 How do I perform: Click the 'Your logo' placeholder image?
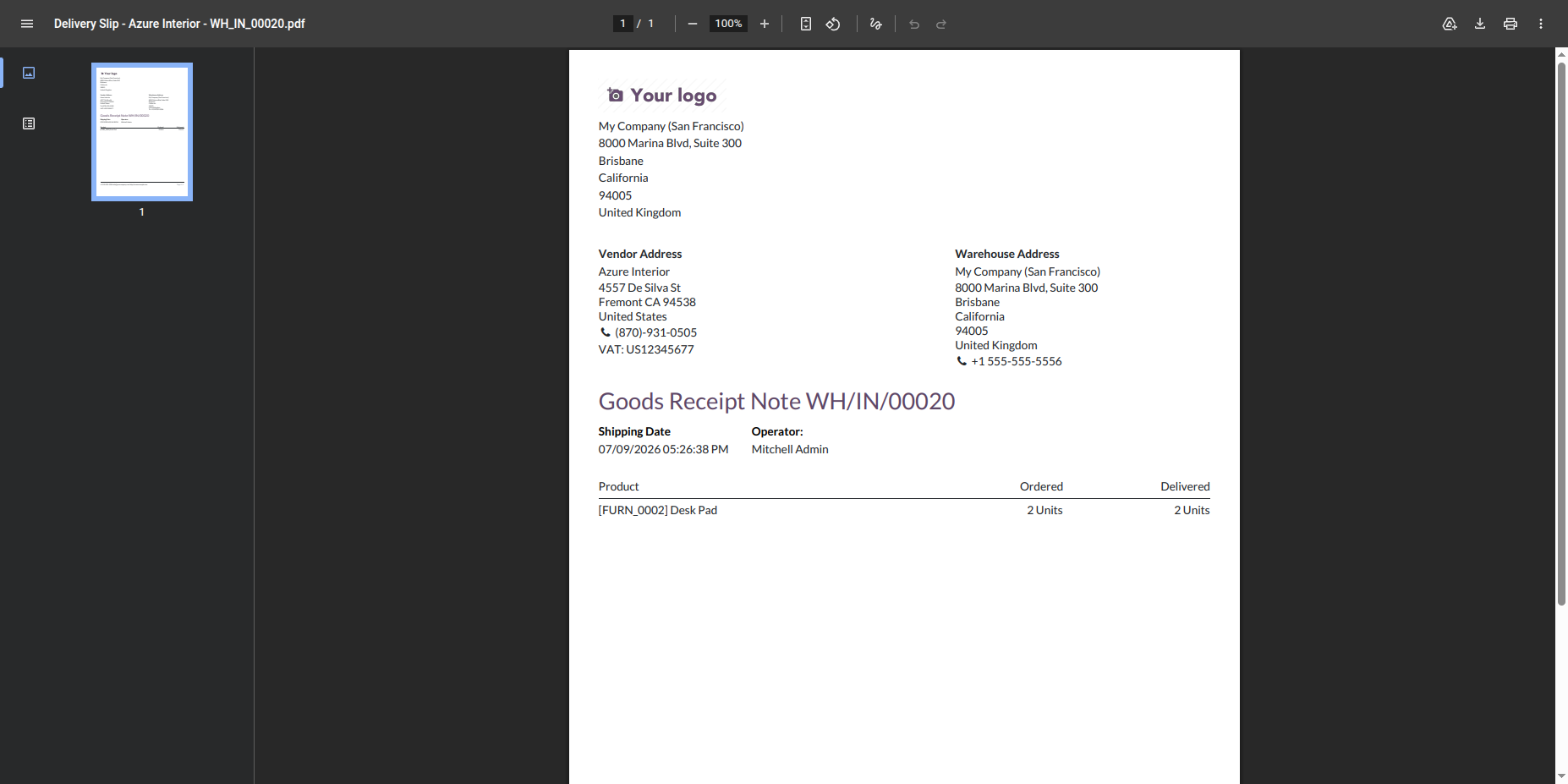[x=661, y=96]
